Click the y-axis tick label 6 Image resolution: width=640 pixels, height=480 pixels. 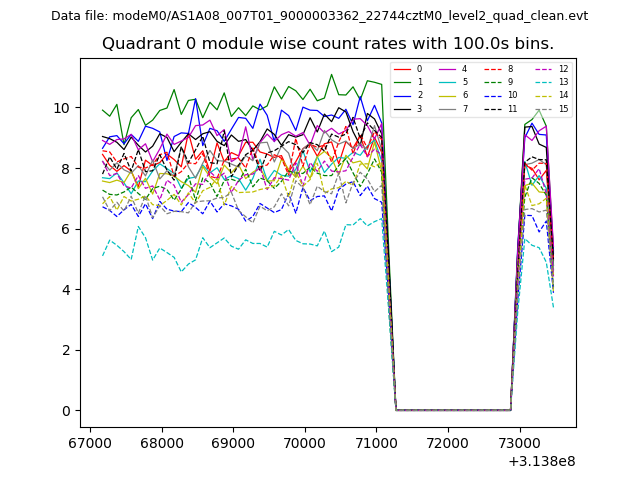[64, 229]
